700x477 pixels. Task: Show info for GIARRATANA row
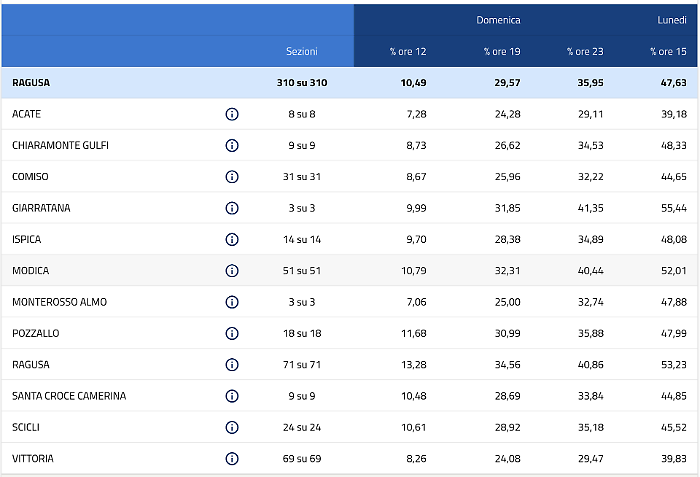(x=232, y=208)
